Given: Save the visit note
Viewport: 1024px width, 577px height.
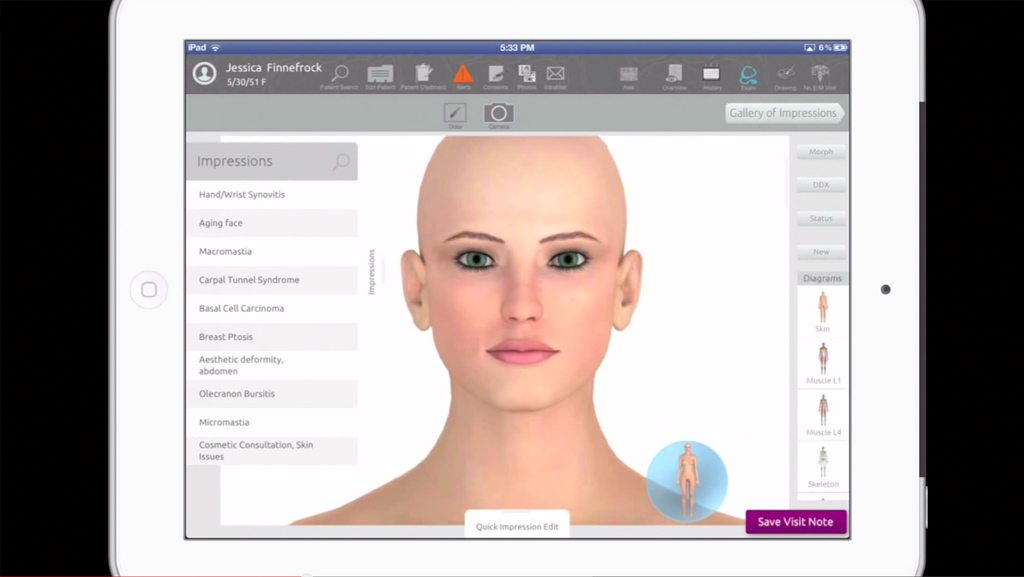Looking at the screenshot, I should tap(795, 522).
